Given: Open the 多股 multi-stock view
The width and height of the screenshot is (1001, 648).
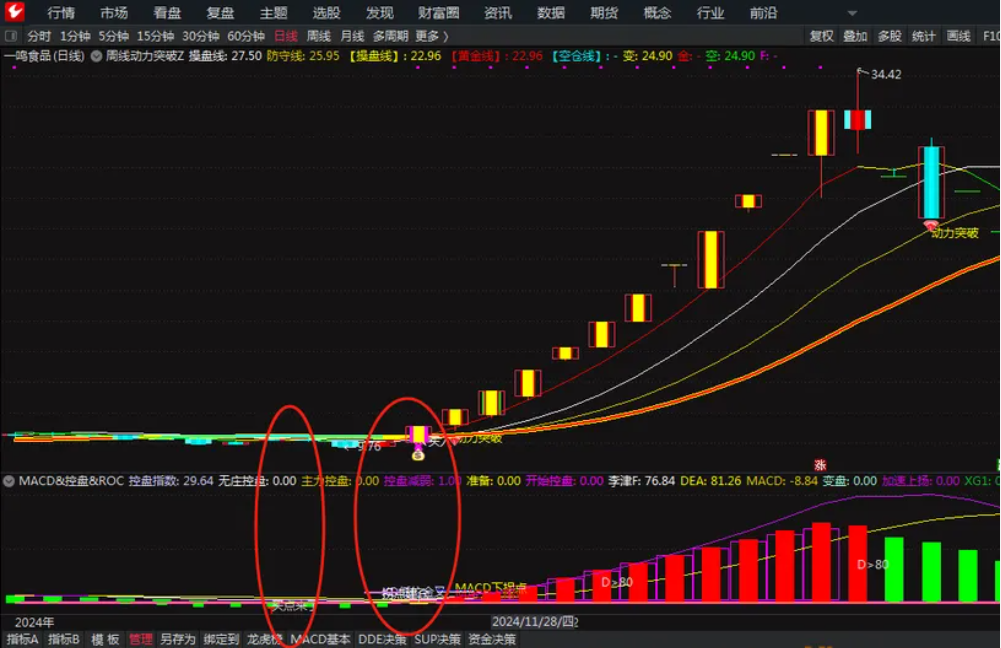Looking at the screenshot, I should 891,35.
